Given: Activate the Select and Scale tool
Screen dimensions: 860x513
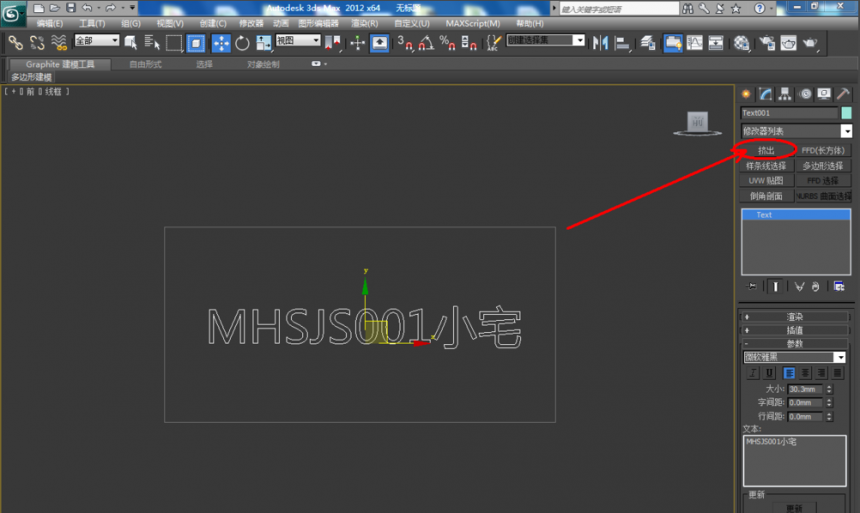Looking at the screenshot, I should tap(263, 43).
